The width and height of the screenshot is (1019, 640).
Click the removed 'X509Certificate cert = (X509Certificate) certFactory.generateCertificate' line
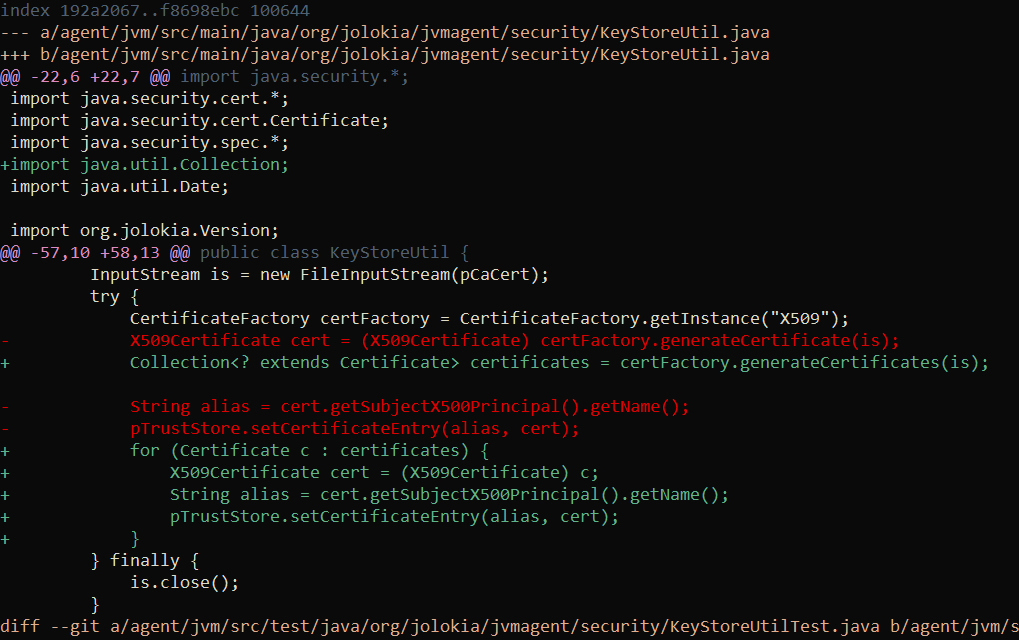click(515, 341)
